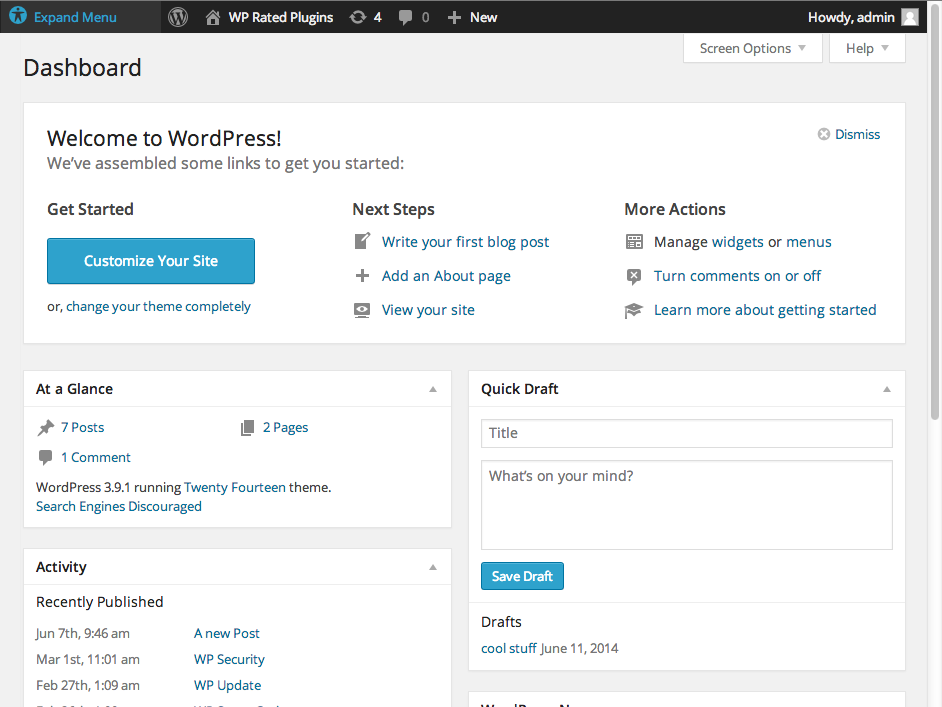Open the Twenty Fourteen theme link
The height and width of the screenshot is (707, 942).
click(235, 487)
